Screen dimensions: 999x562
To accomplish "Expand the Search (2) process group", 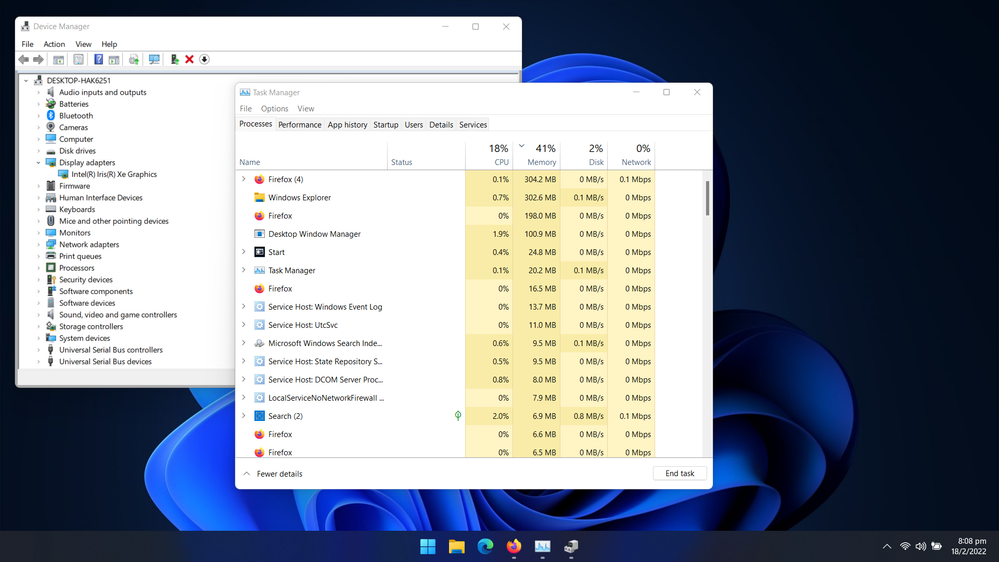I will pos(243,415).
